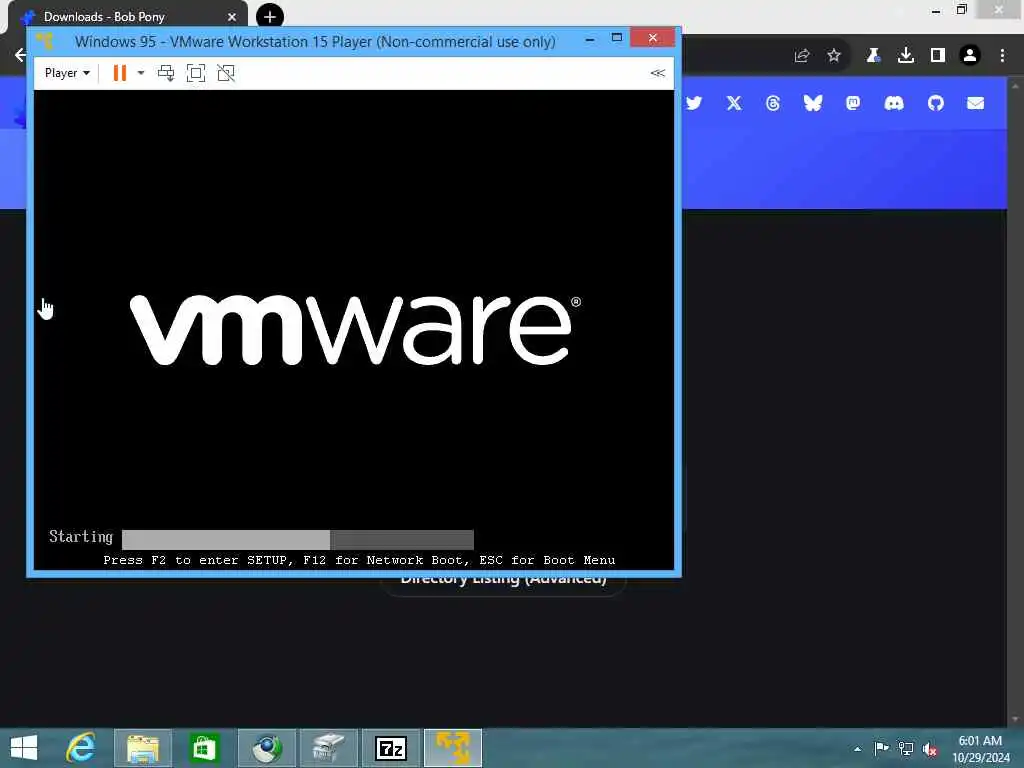
Task: Show Chrome downloads tray
Action: tap(905, 56)
